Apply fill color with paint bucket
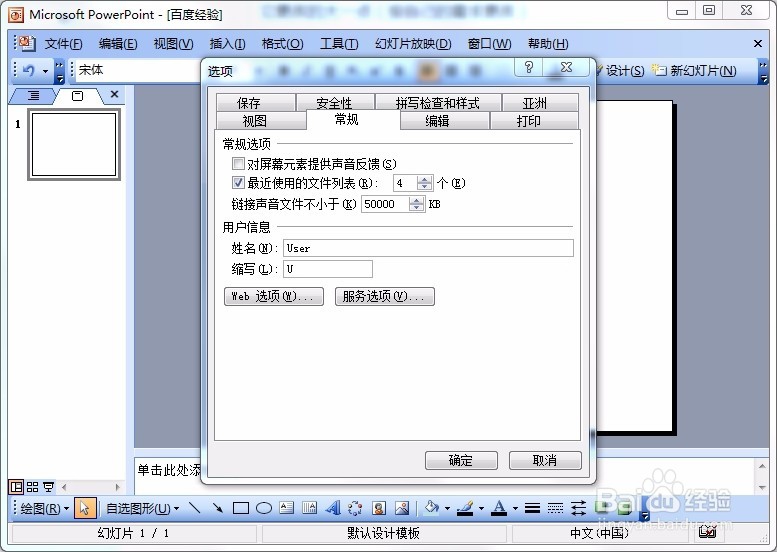Screen dimensions: 777x552 coord(432,508)
